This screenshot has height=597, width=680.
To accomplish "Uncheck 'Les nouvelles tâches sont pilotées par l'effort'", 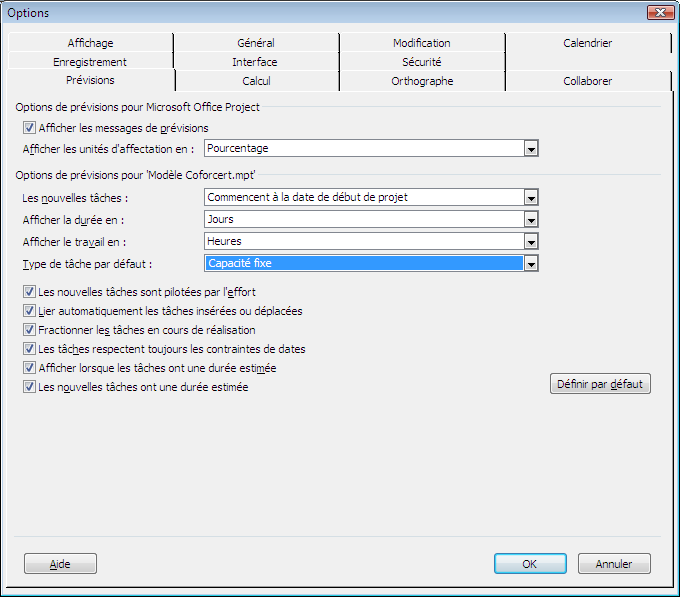I will click(x=29, y=292).
